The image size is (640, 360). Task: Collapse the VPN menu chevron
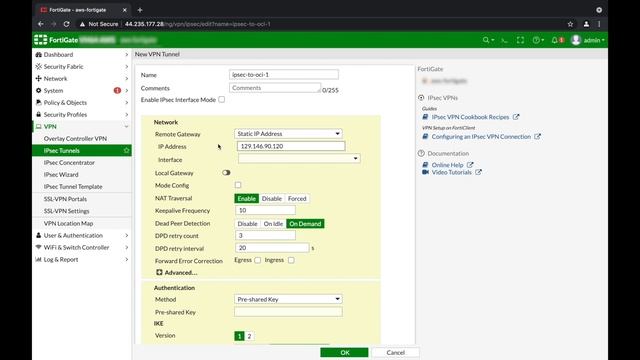(127, 127)
